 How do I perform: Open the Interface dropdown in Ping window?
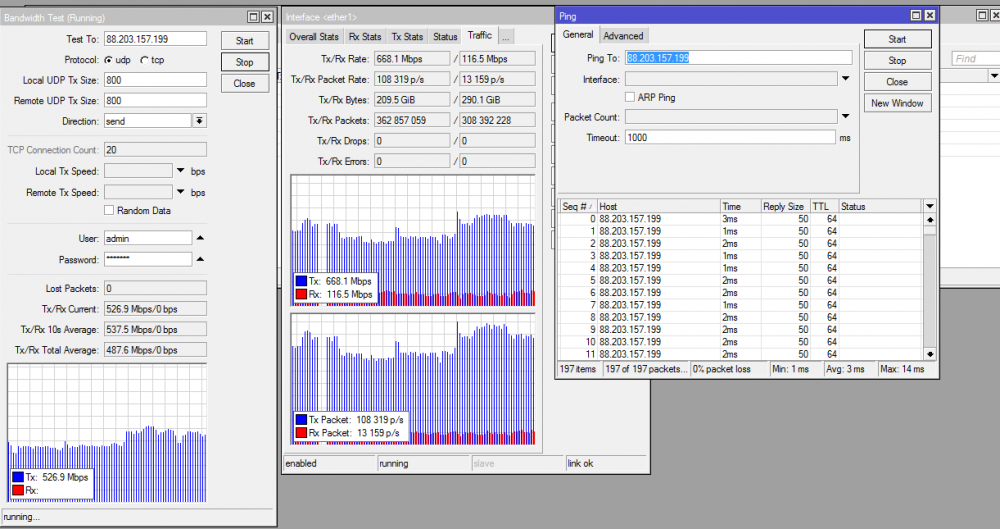[x=845, y=79]
